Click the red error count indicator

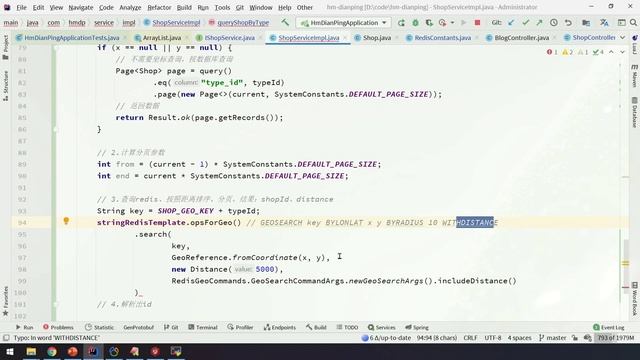tap(552, 52)
